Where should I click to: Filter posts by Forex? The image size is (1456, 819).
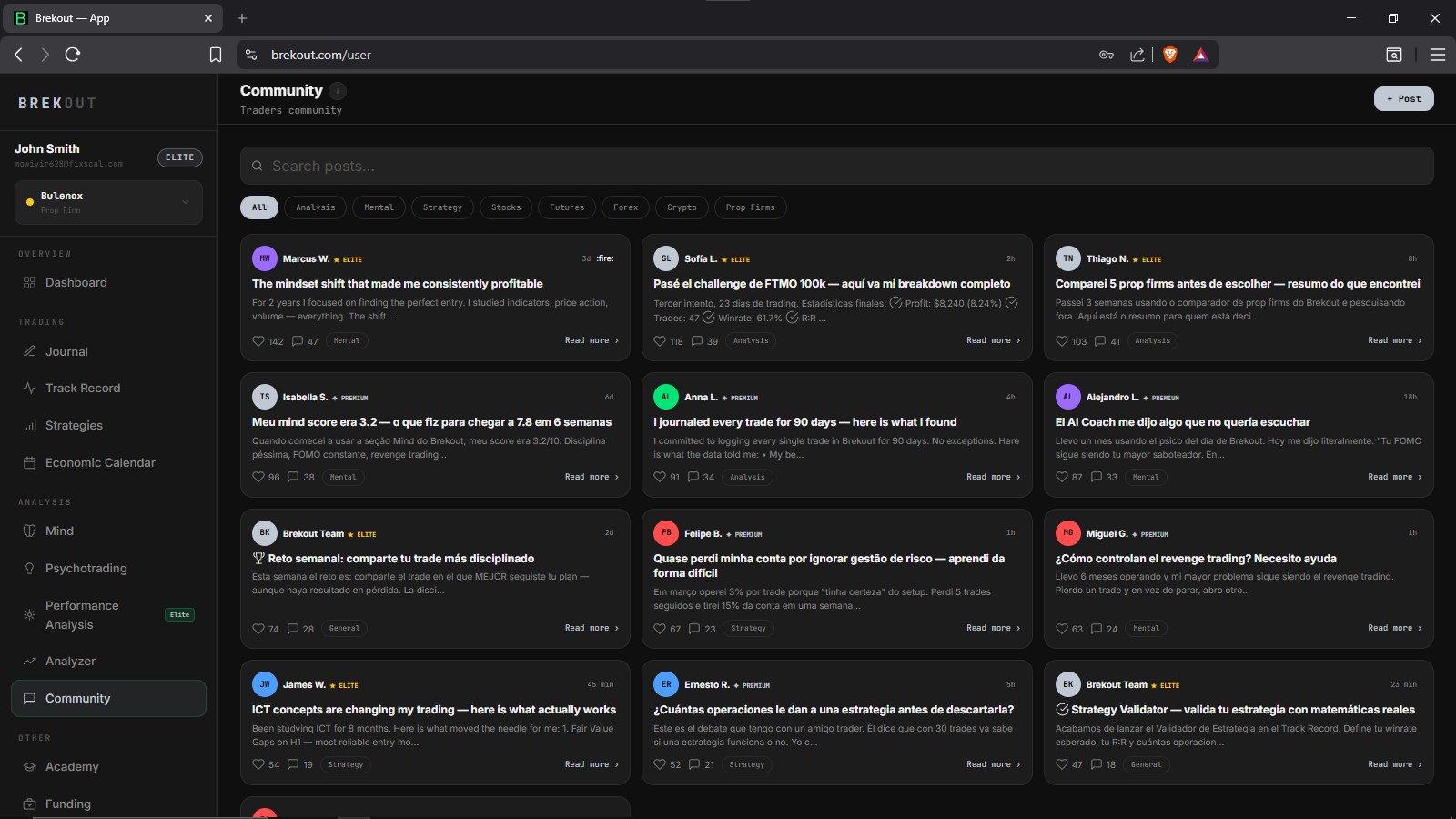point(626,207)
